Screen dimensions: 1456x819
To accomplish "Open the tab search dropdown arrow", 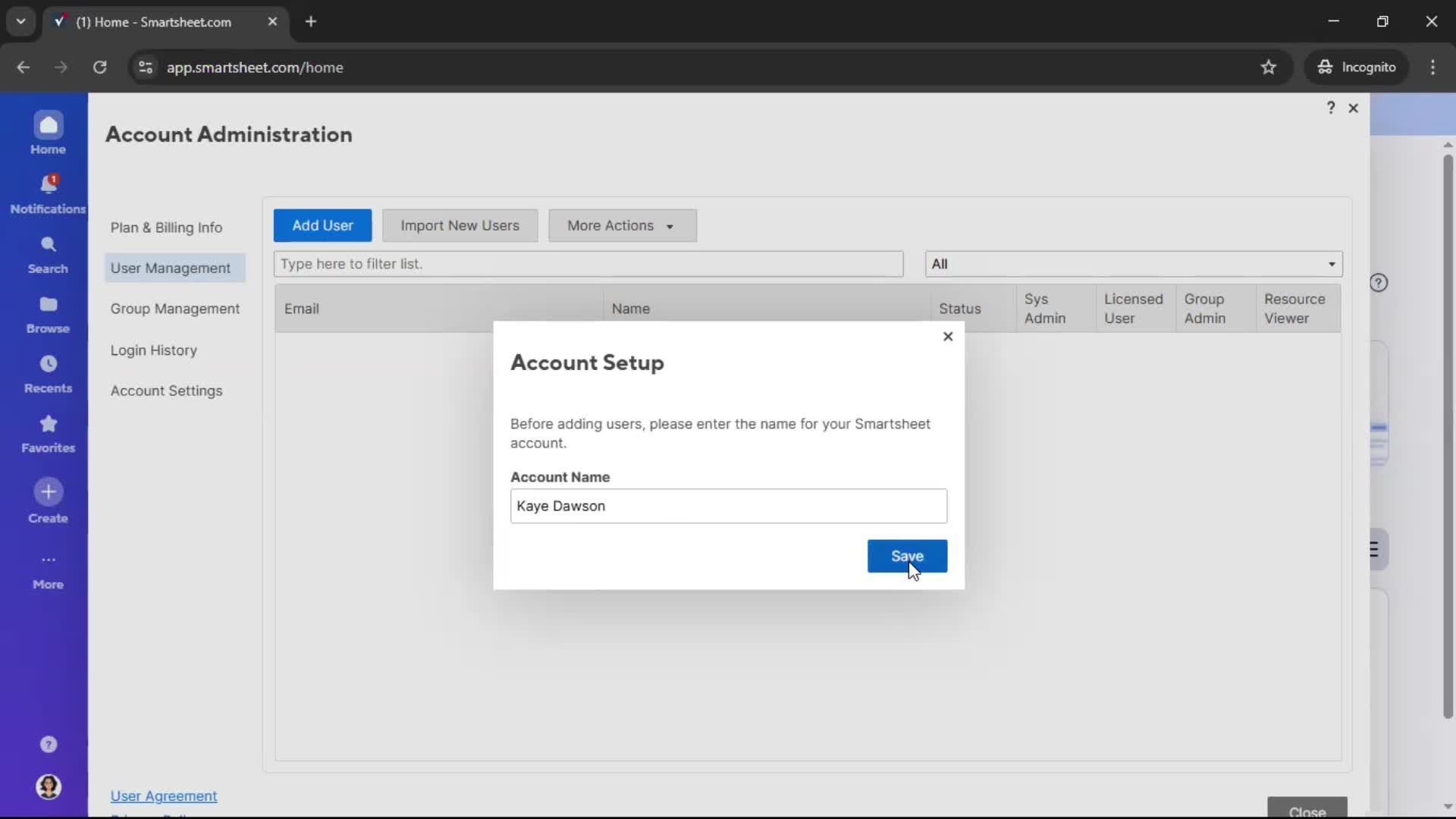I will coord(20,21).
